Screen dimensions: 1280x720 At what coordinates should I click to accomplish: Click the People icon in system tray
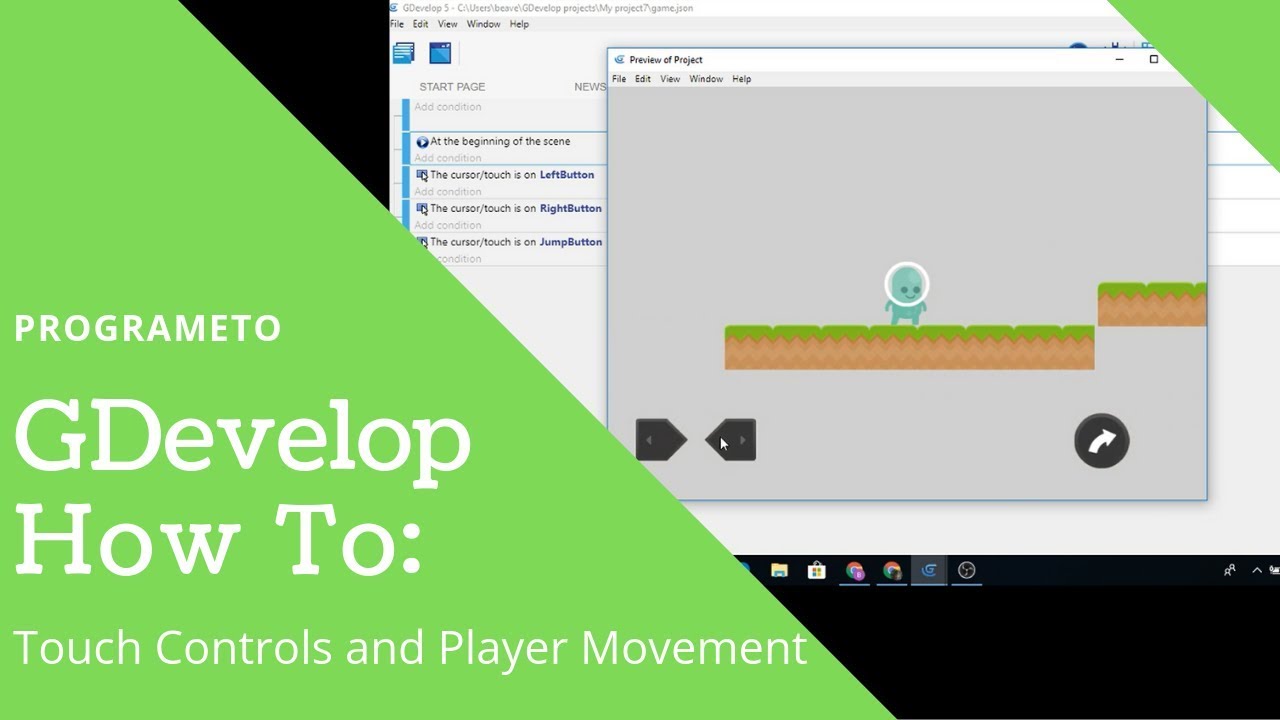point(1230,570)
